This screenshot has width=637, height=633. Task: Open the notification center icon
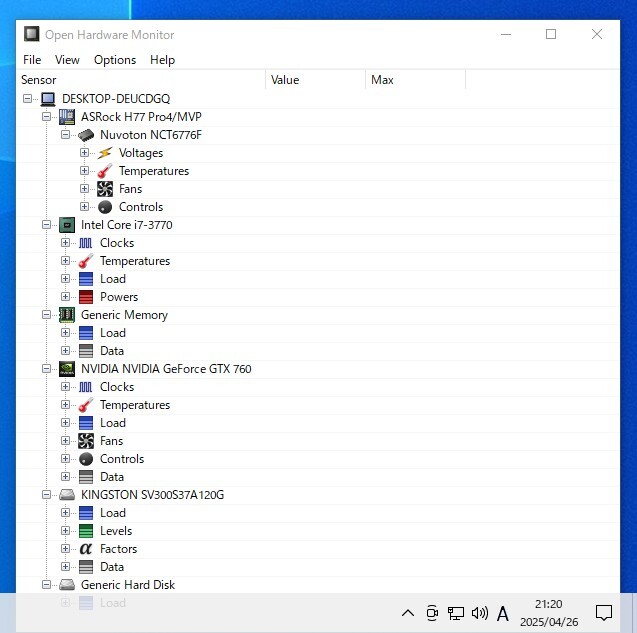coord(604,613)
